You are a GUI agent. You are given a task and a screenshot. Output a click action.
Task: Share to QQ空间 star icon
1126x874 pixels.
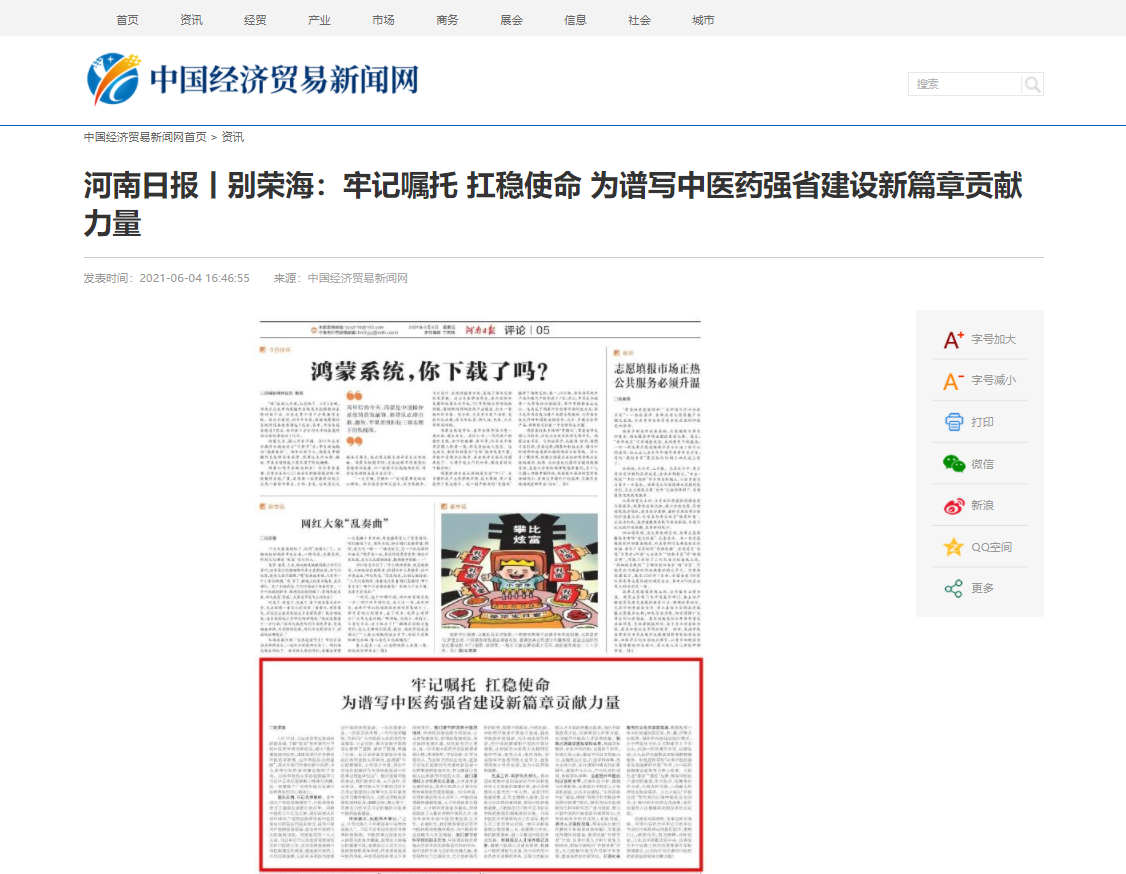pos(954,547)
